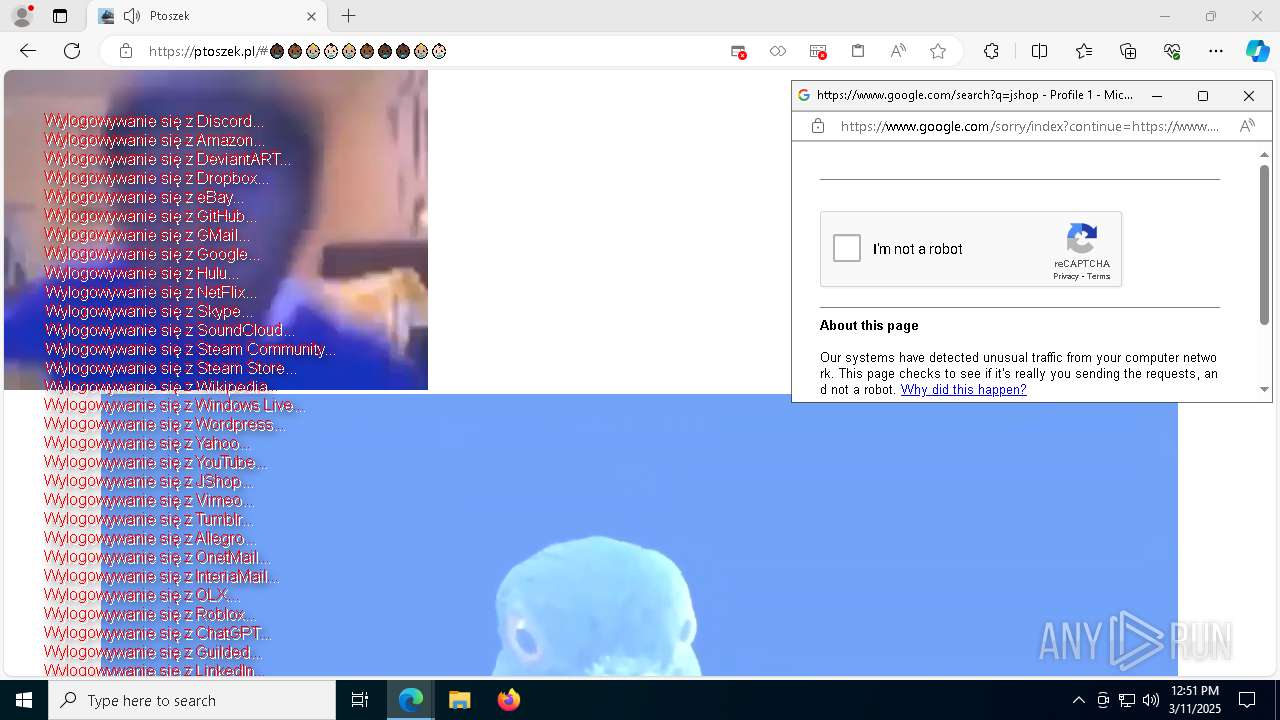Open the tab actions menu icon
This screenshot has height=720, width=1280.
coord(60,16)
